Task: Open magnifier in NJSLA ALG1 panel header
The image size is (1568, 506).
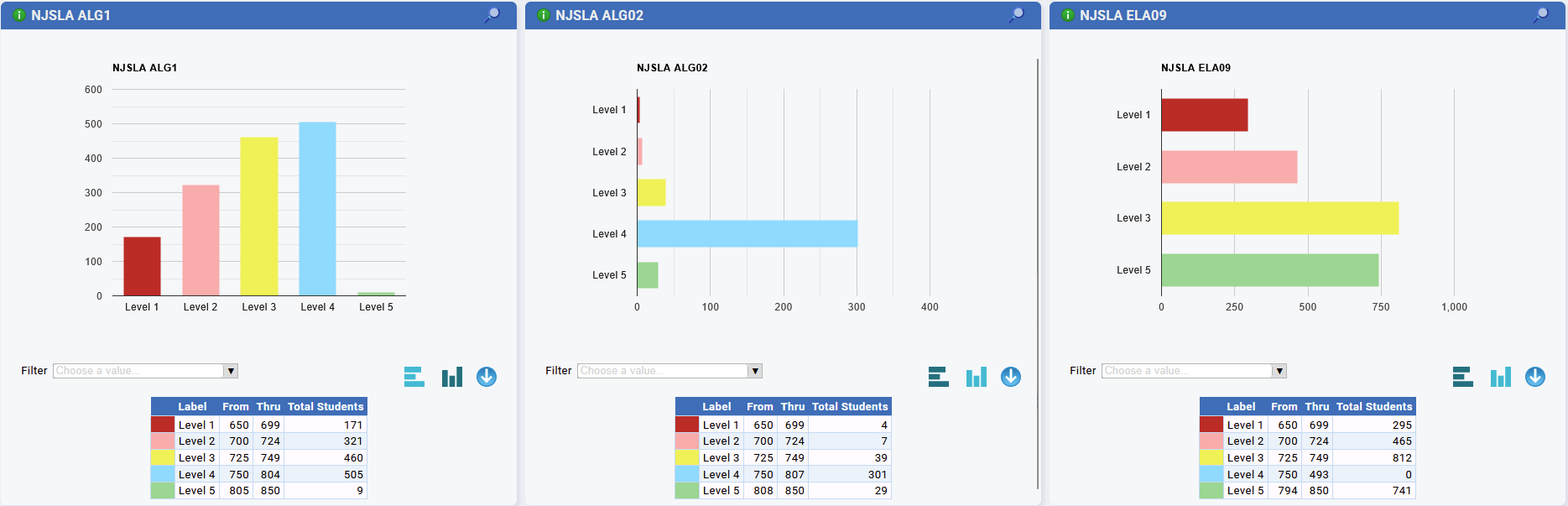Action: pos(492,15)
